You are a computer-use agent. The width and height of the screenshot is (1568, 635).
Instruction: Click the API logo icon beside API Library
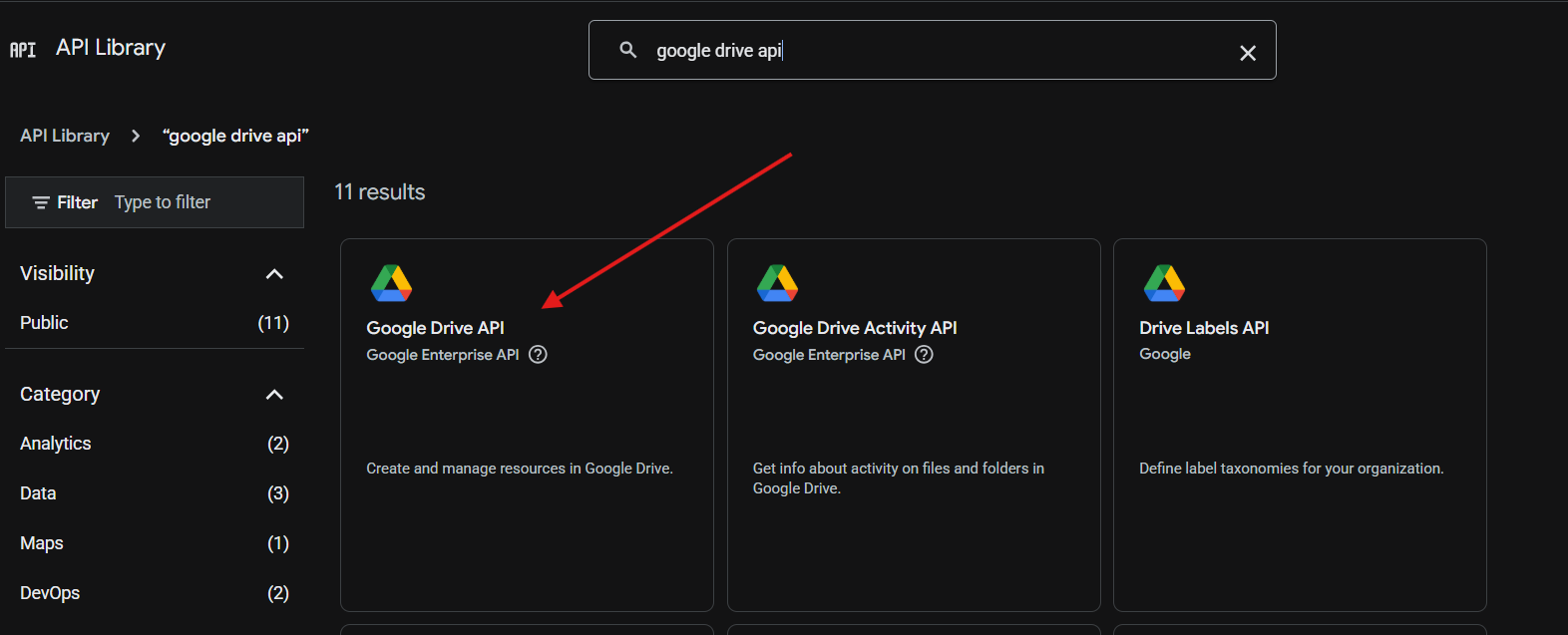pos(23,49)
